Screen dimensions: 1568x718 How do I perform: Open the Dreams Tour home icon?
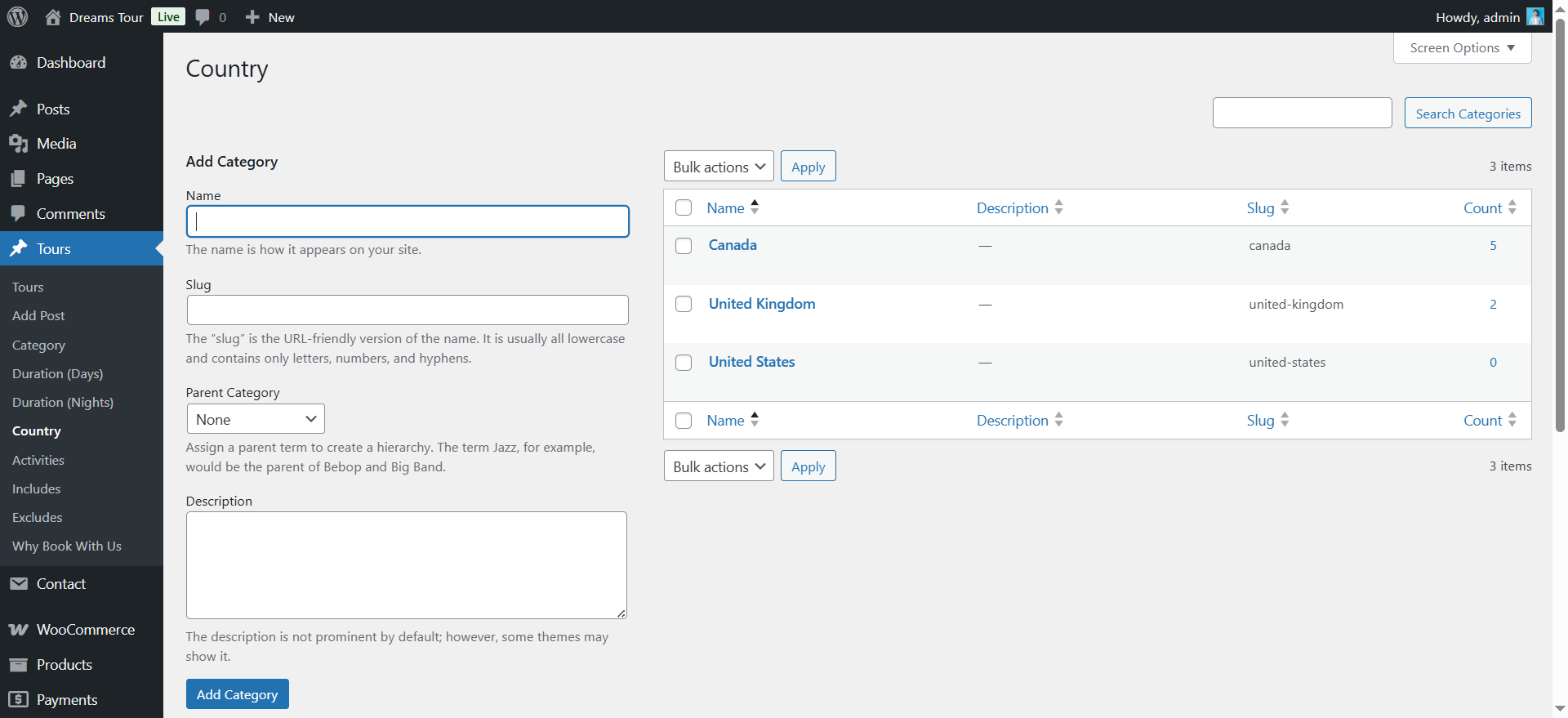click(x=53, y=17)
